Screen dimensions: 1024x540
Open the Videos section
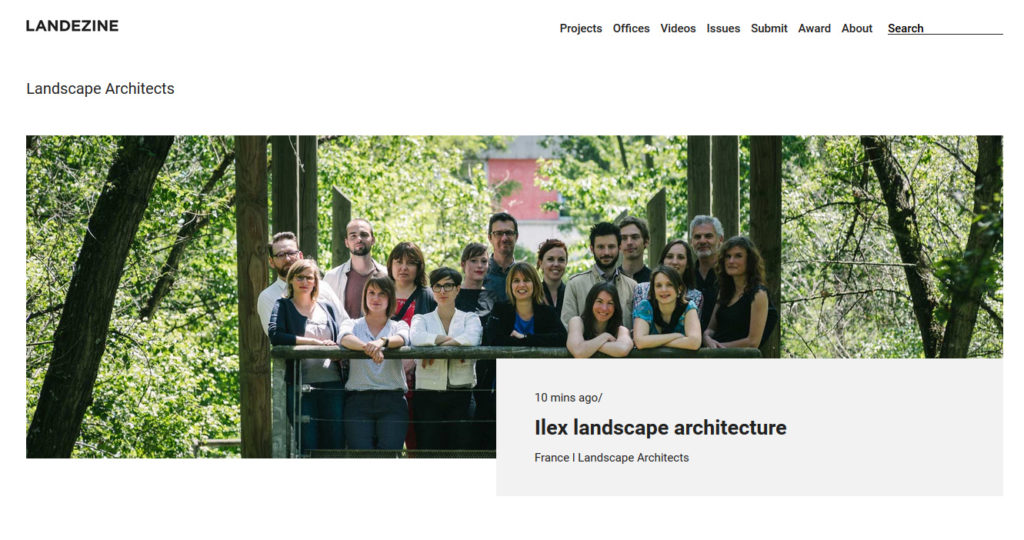pyautogui.click(x=678, y=28)
